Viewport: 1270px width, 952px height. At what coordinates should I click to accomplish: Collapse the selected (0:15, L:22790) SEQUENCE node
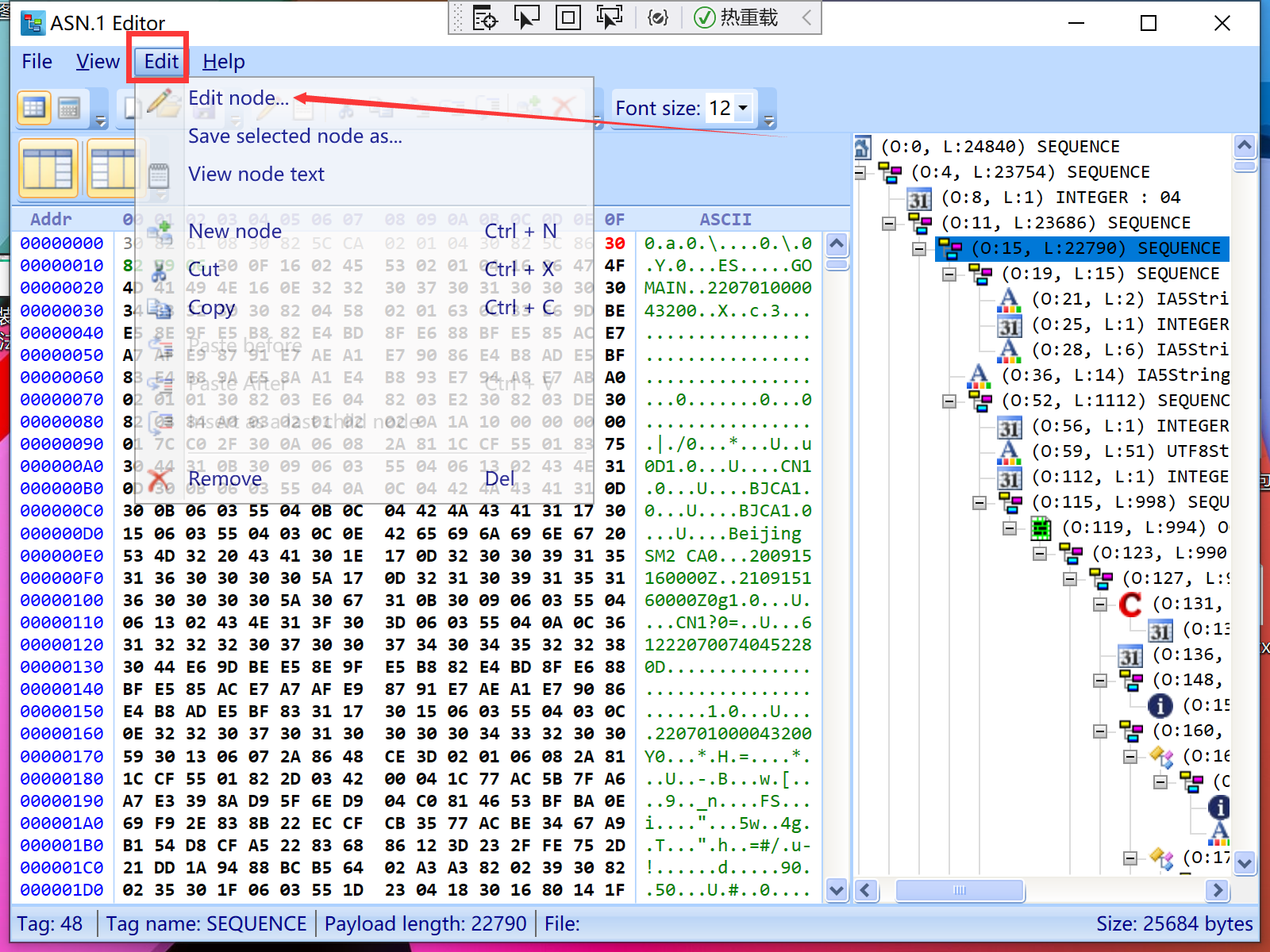point(919,248)
